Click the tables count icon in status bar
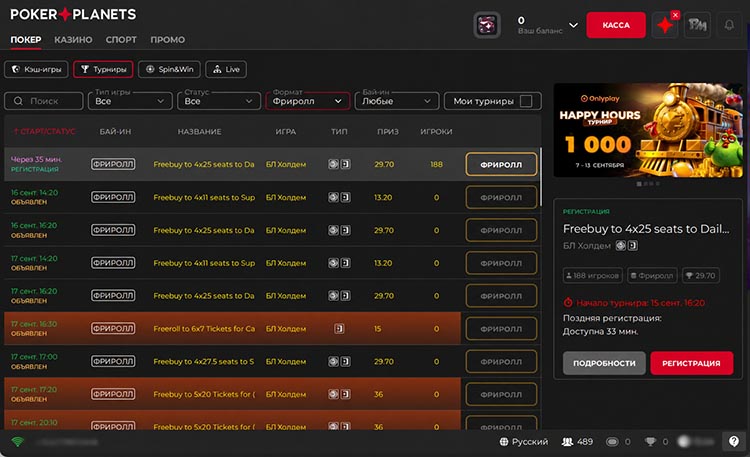The image size is (750, 457). (612, 442)
